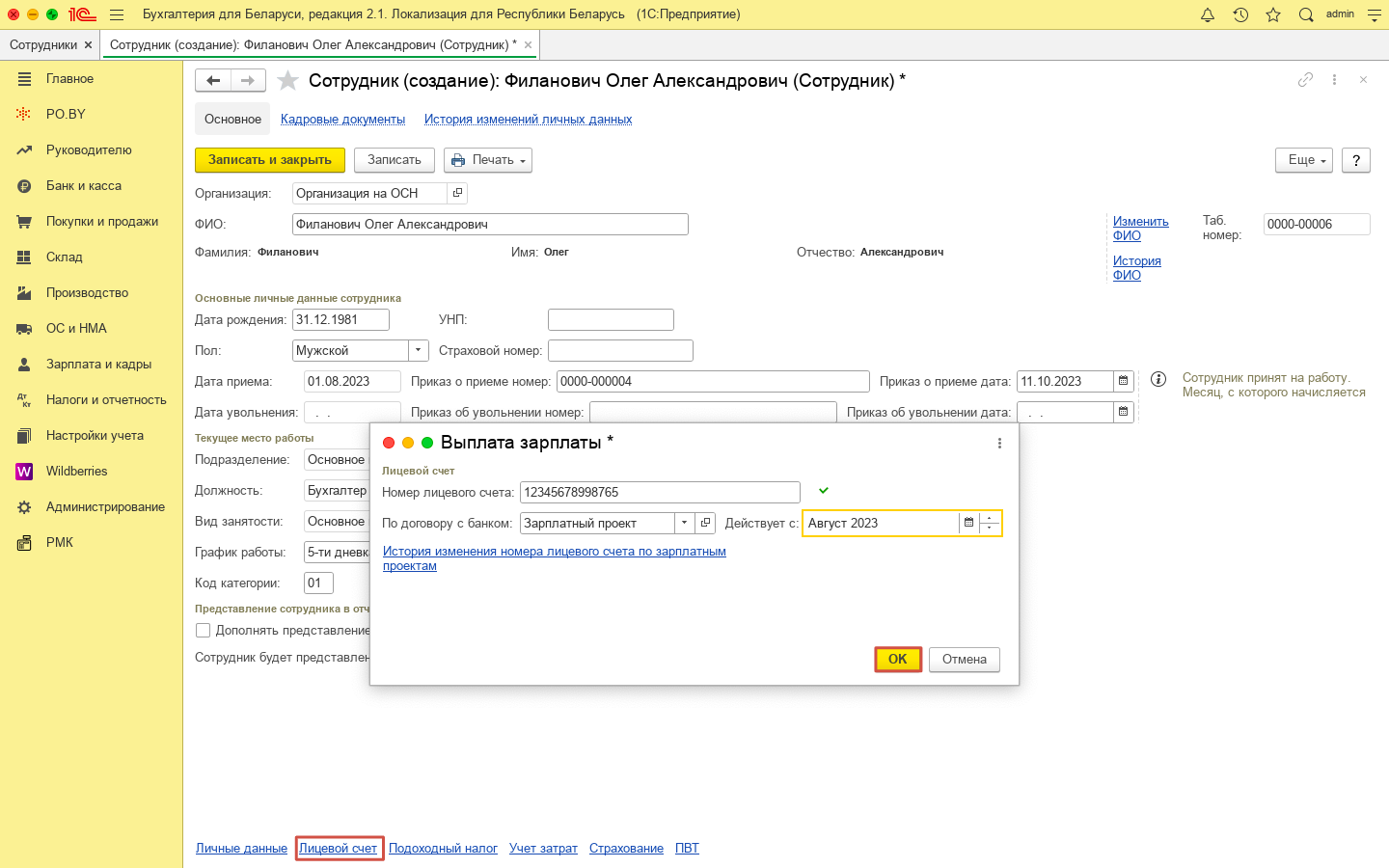This screenshot has height=868, width=1389.
Task: Open Настройки учета section
Action: 92,435
